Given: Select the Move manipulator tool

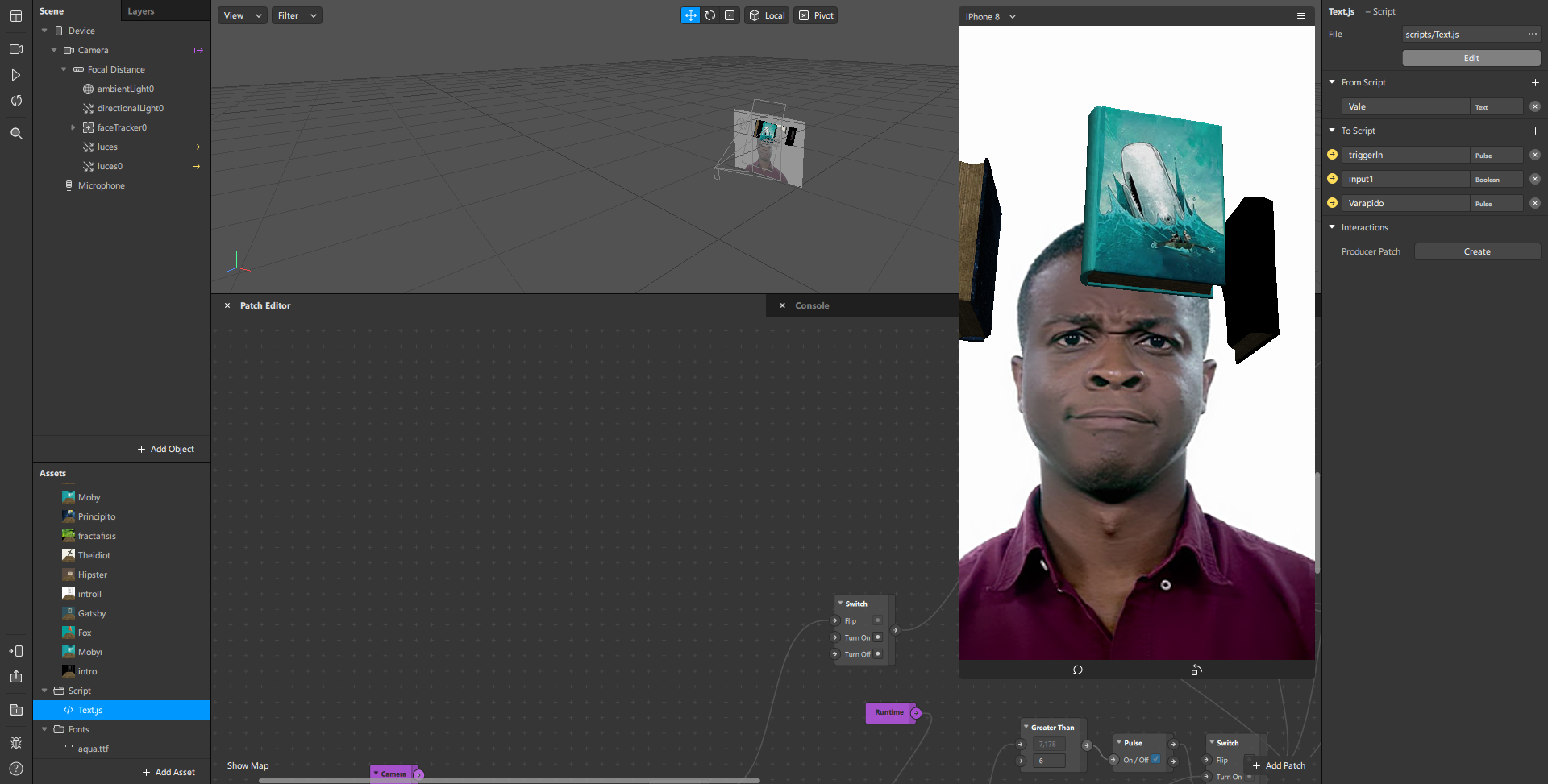Looking at the screenshot, I should [690, 15].
